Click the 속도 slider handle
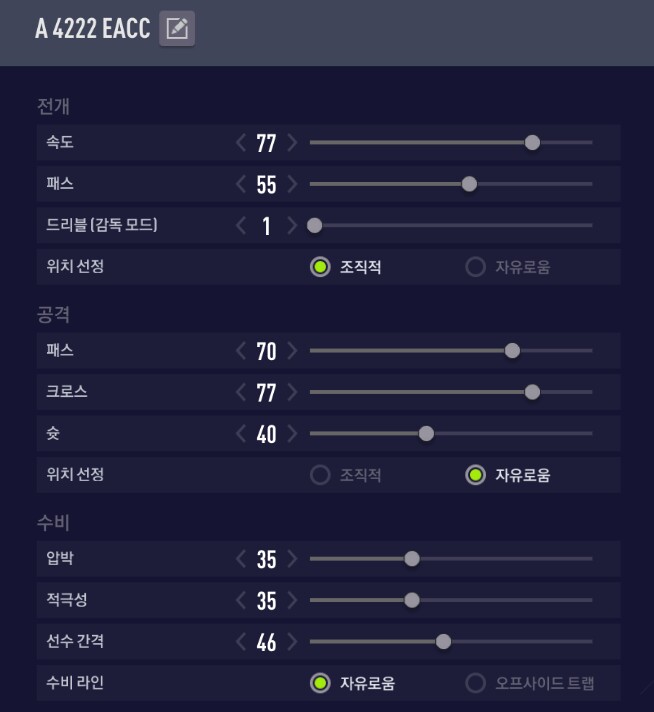The width and height of the screenshot is (654, 712). (x=532, y=143)
